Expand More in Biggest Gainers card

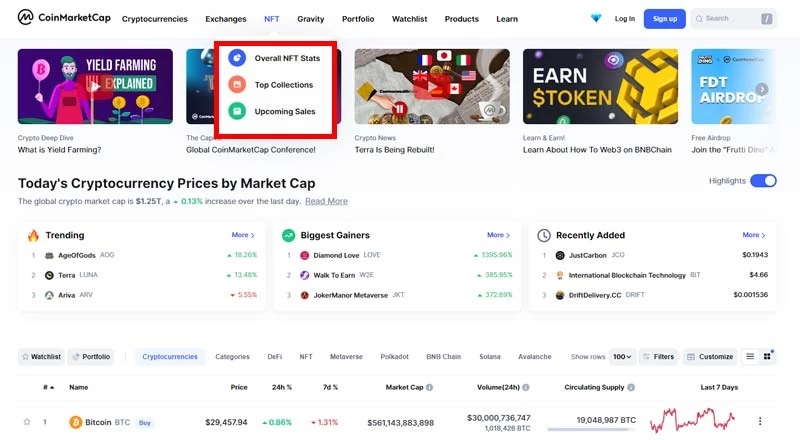coord(496,235)
